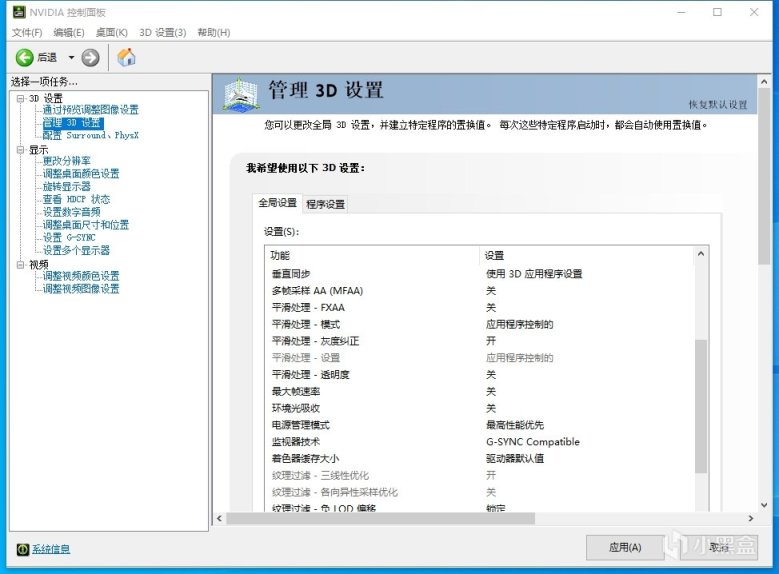779x574 pixels.
Task: Select the 平滑处理 - FXAA row
Action: tap(479, 308)
